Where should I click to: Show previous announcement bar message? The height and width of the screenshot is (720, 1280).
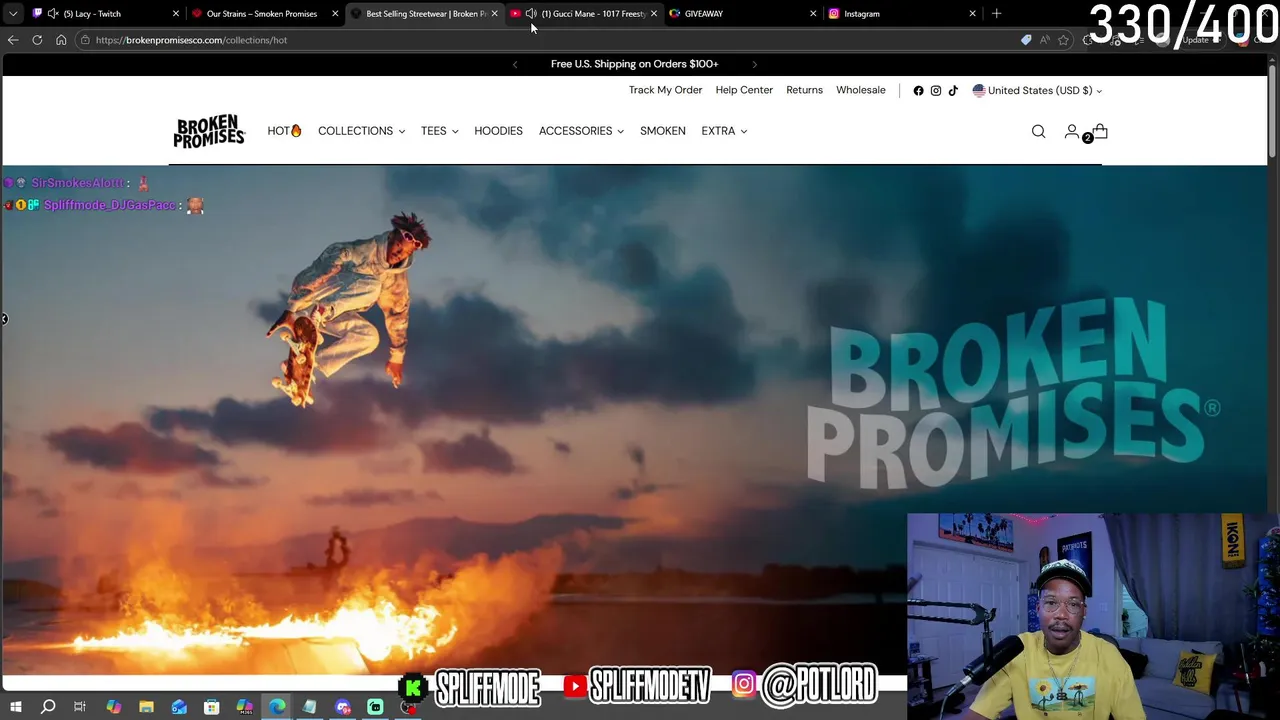[515, 64]
